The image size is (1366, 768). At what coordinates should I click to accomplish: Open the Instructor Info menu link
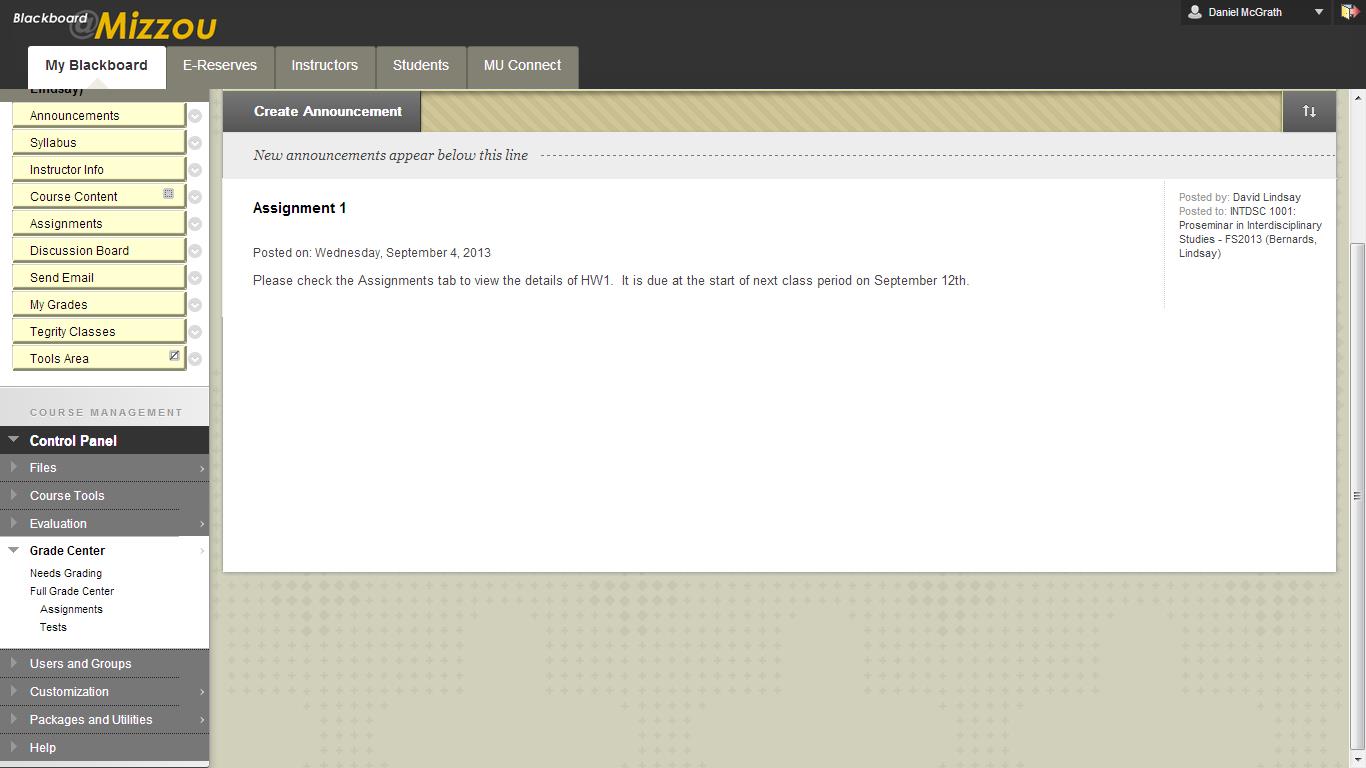coord(67,170)
